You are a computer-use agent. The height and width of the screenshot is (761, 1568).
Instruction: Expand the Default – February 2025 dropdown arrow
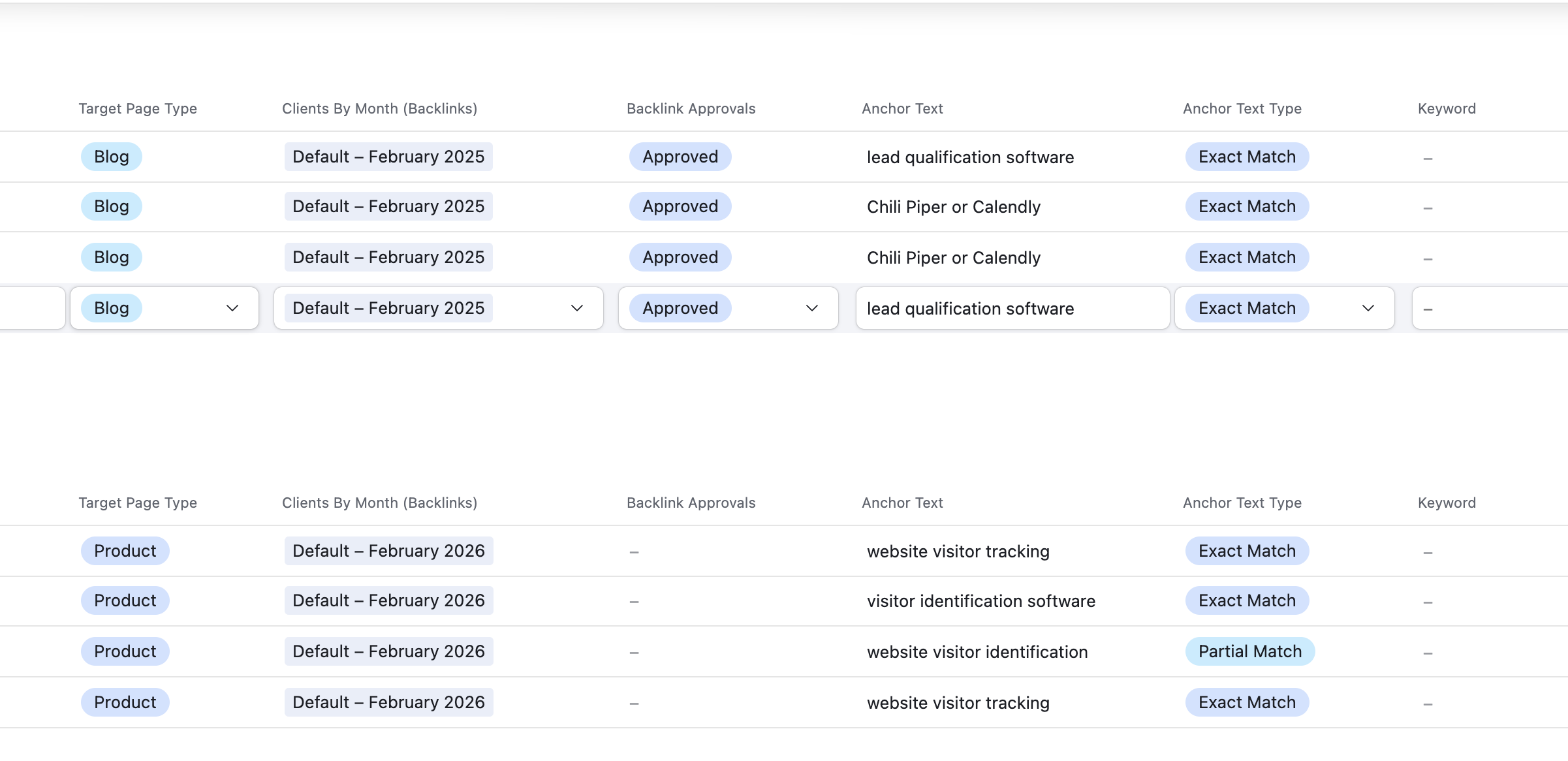tap(576, 308)
